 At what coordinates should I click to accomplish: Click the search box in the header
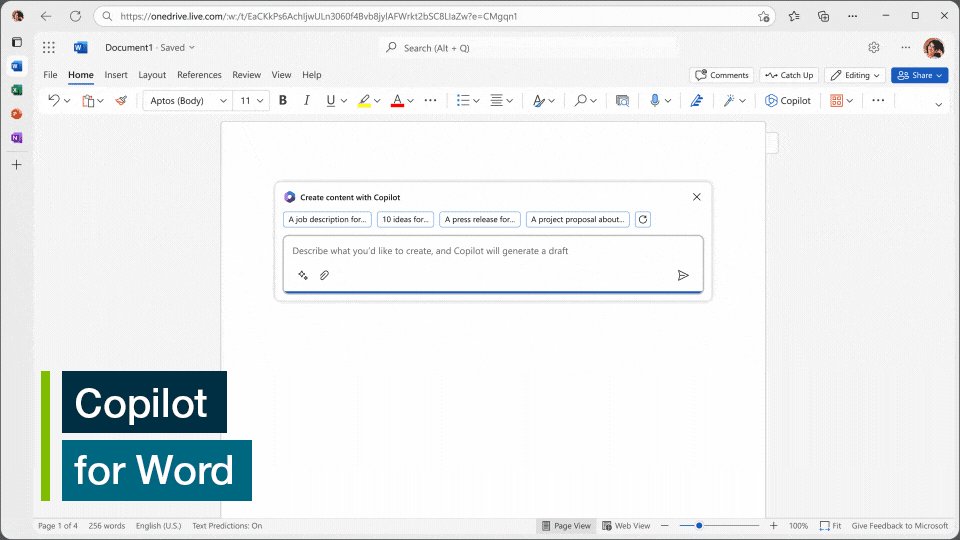click(x=528, y=48)
